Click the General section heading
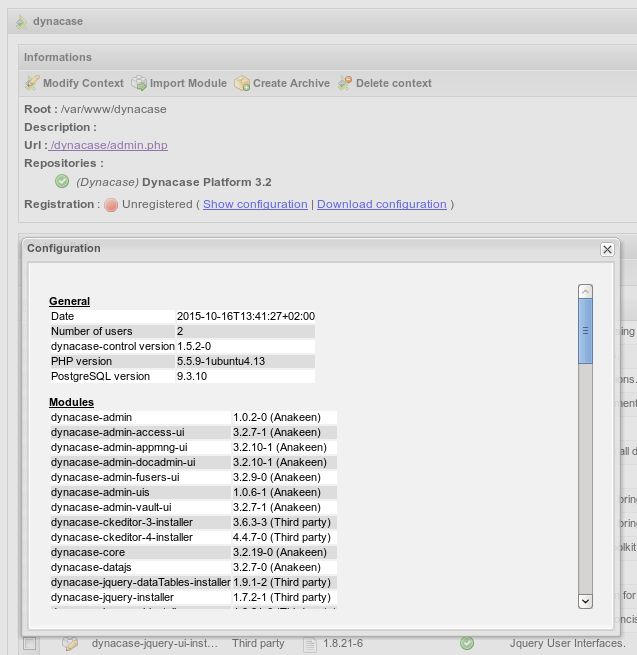The image size is (637, 655). pos(69,301)
